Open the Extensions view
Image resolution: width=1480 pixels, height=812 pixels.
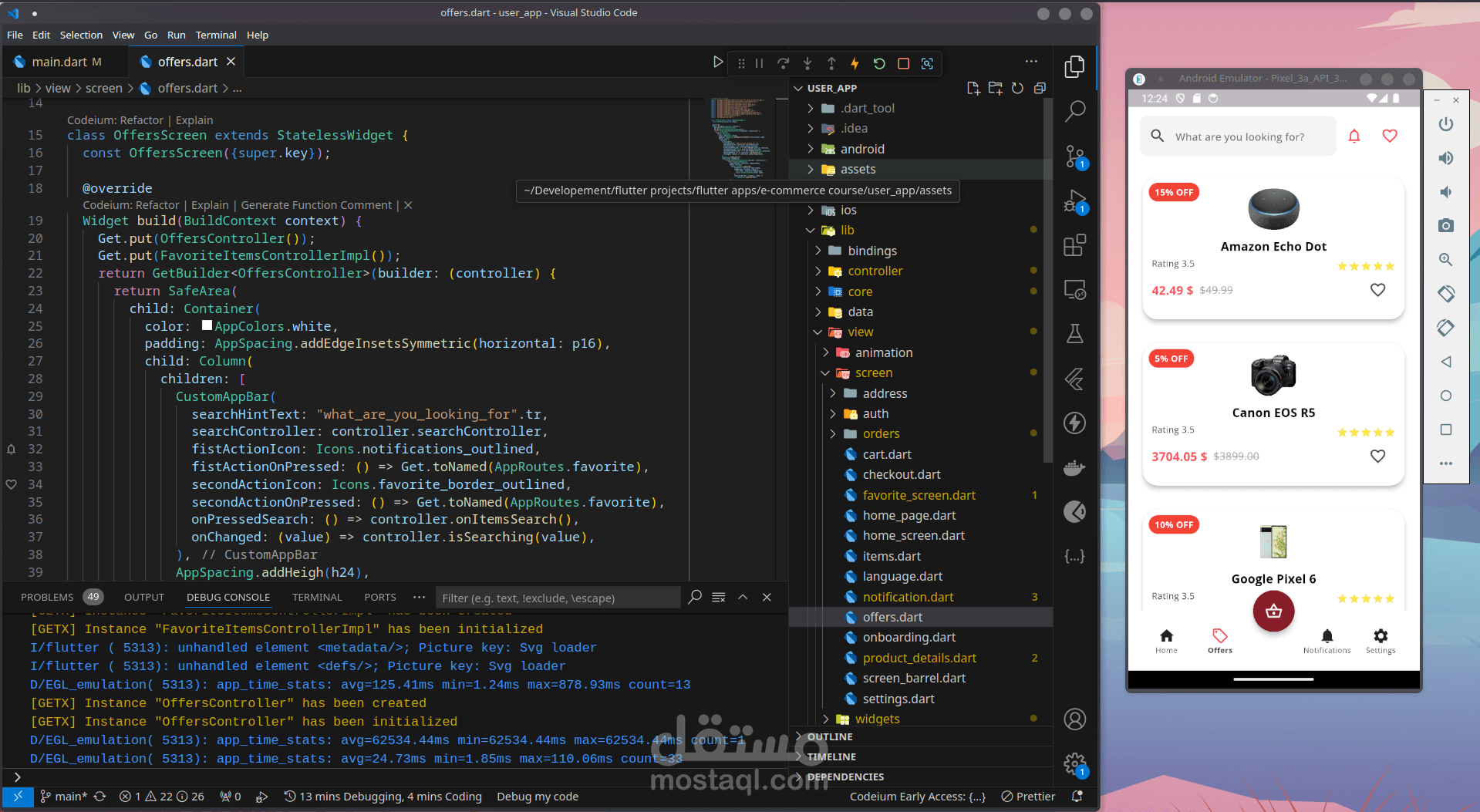(1074, 245)
